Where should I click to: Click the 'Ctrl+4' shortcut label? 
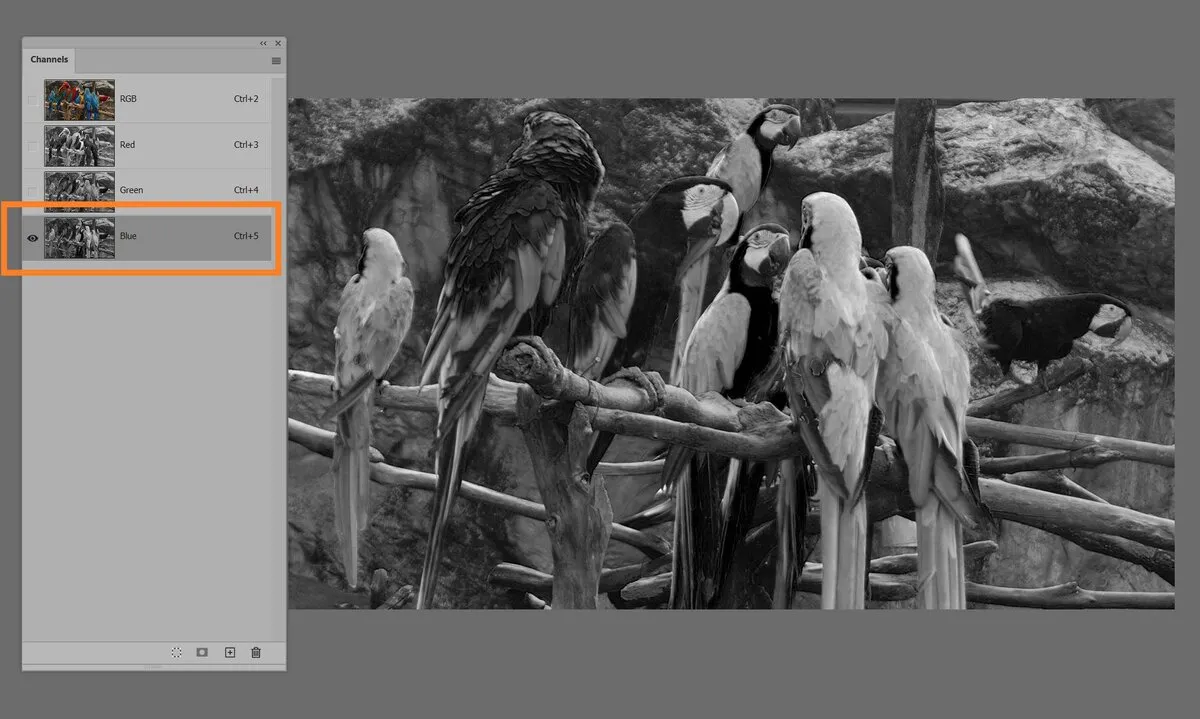[246, 190]
